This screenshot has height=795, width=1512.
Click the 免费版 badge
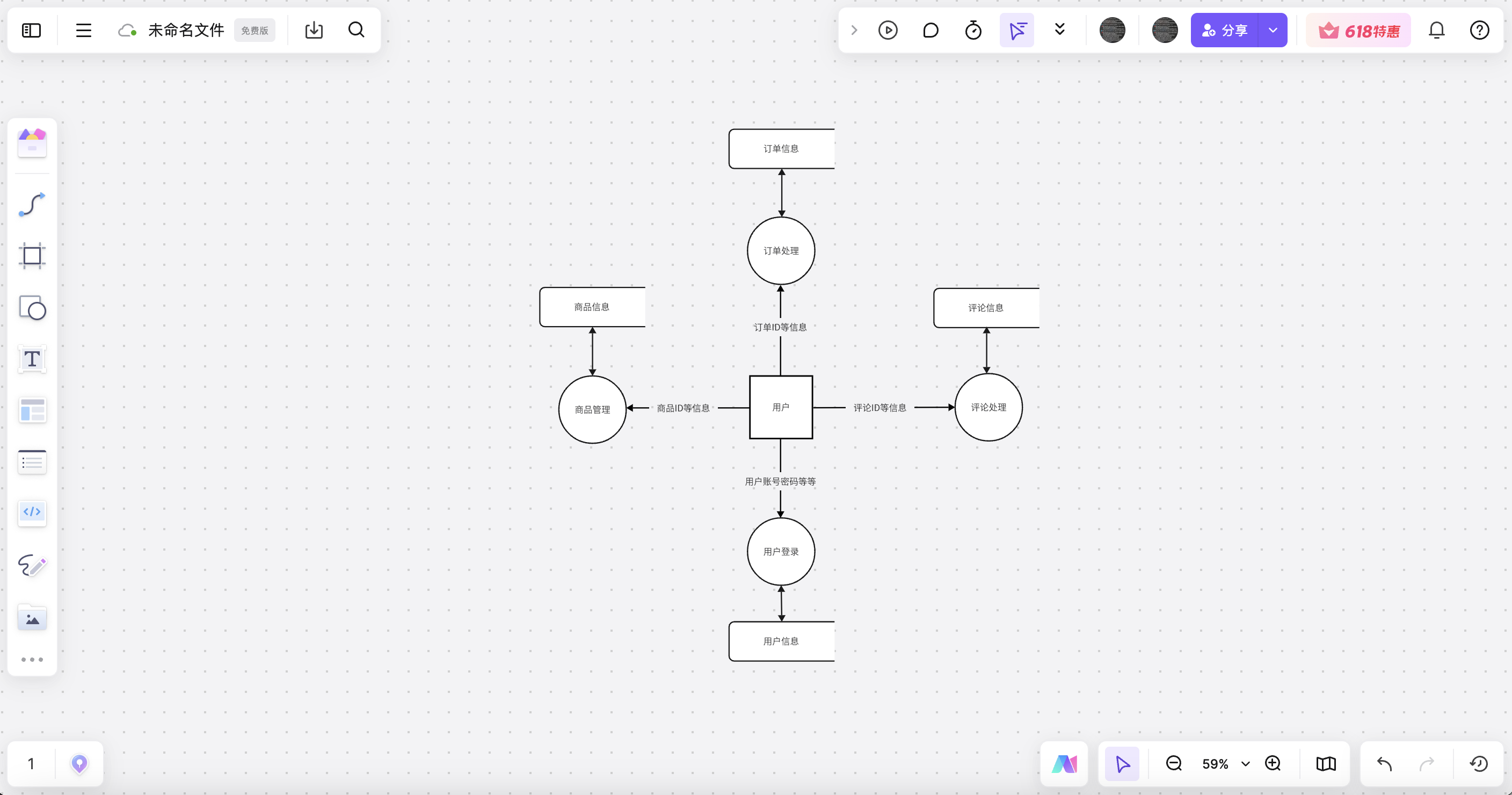pos(255,31)
